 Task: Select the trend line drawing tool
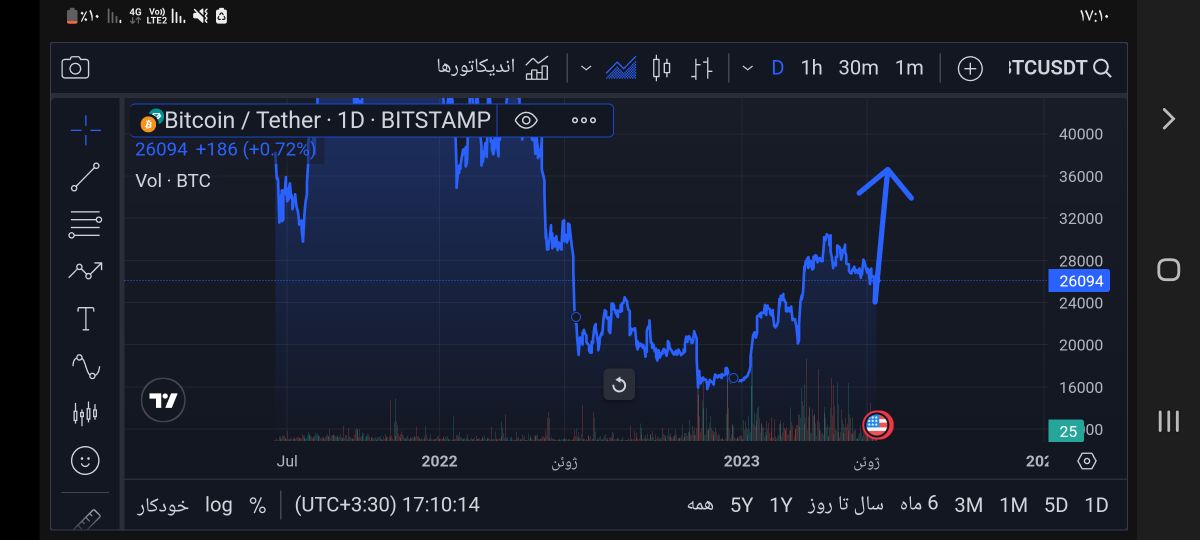[x=85, y=177]
